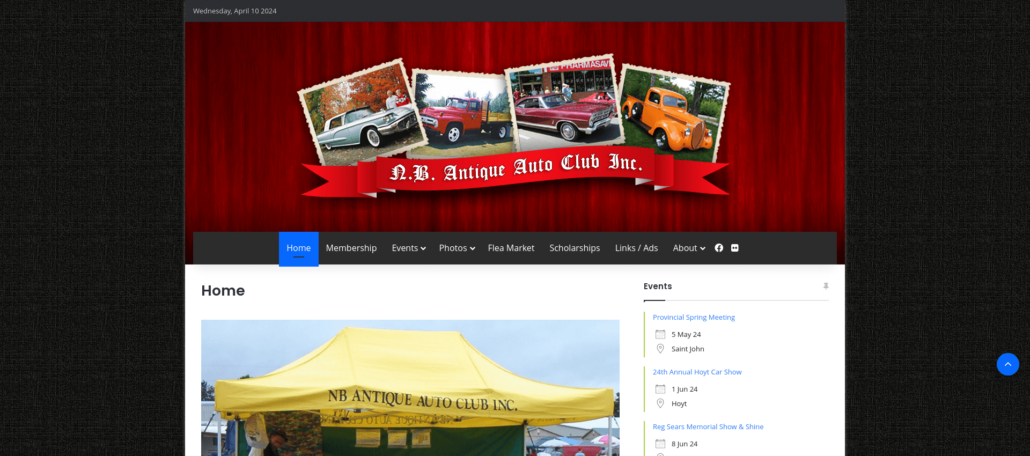Click the scroll-to-top arrow button

[x=1007, y=364]
